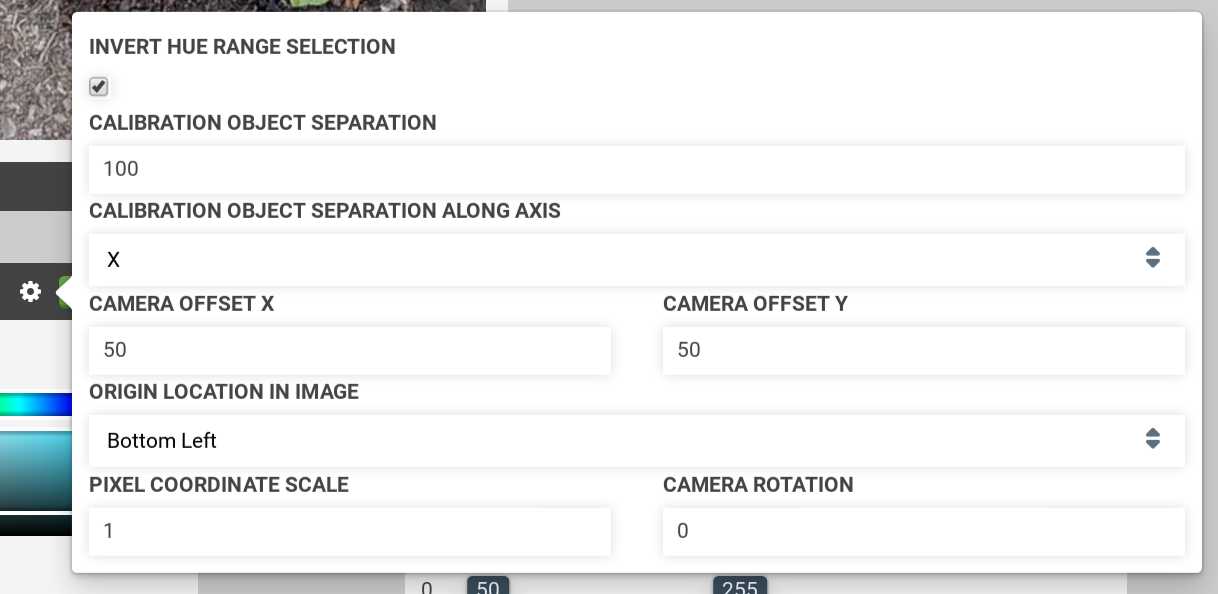Viewport: 1218px width, 594px height.
Task: Click the Pixel Coordinate Scale field
Action: [x=349, y=531]
